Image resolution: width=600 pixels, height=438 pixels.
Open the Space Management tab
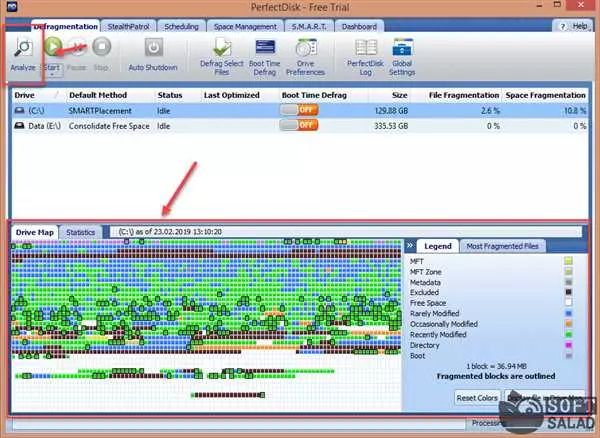pos(245,26)
